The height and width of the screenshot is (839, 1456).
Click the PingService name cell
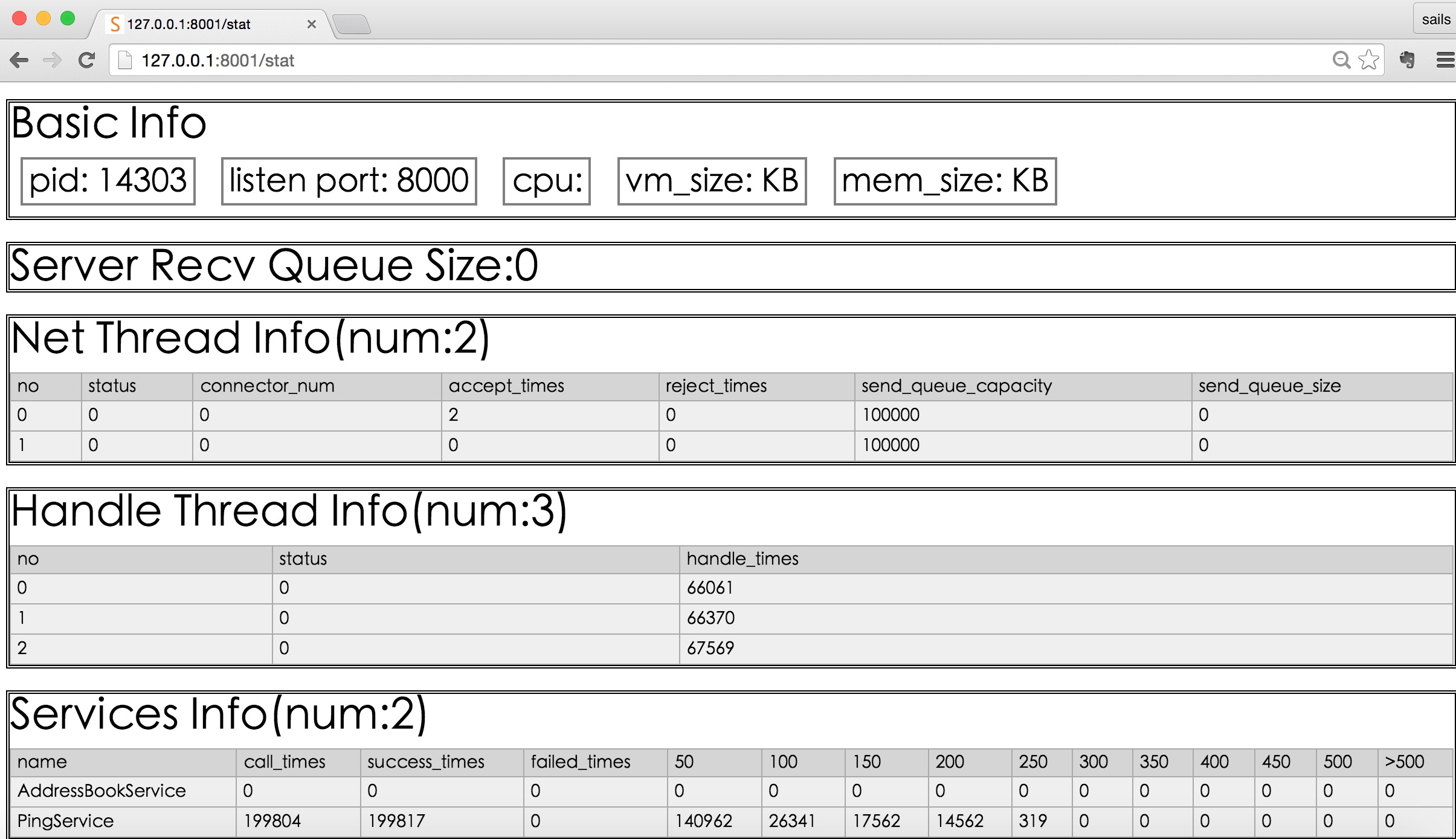pos(65,821)
